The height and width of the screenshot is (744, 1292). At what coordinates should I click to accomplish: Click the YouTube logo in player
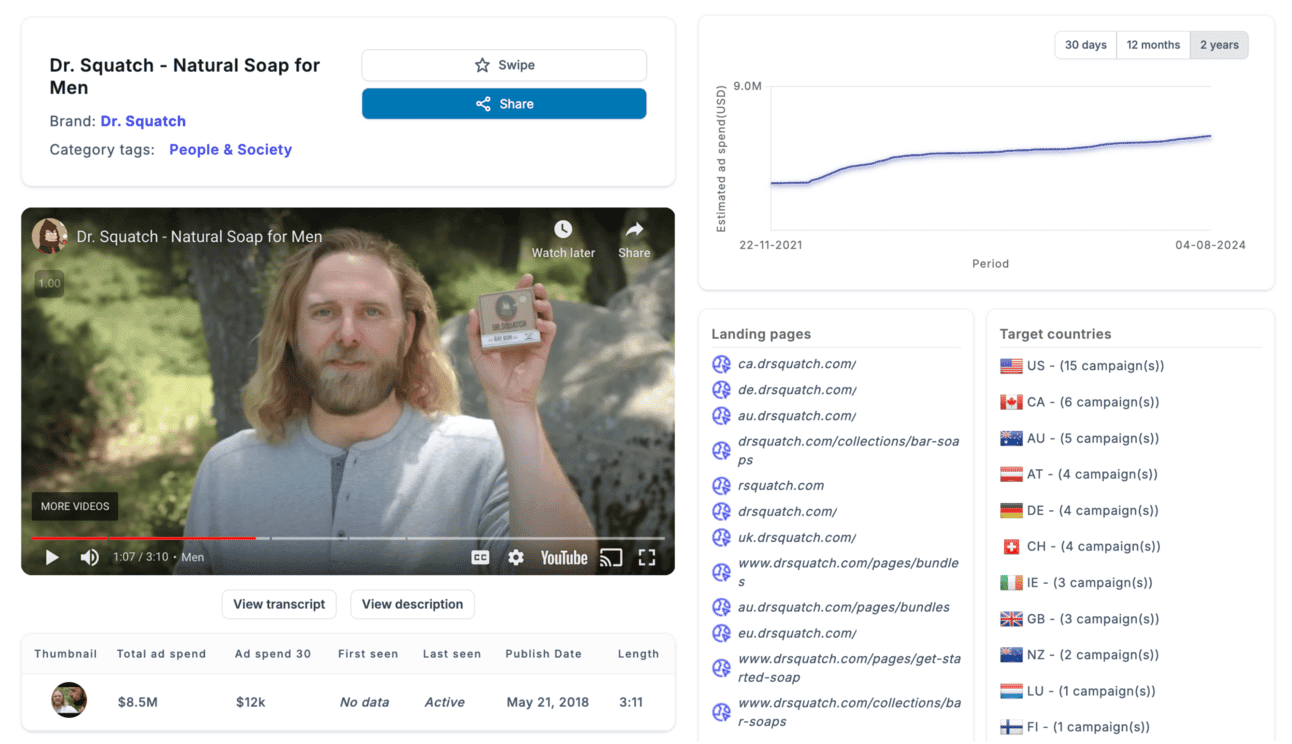point(563,558)
